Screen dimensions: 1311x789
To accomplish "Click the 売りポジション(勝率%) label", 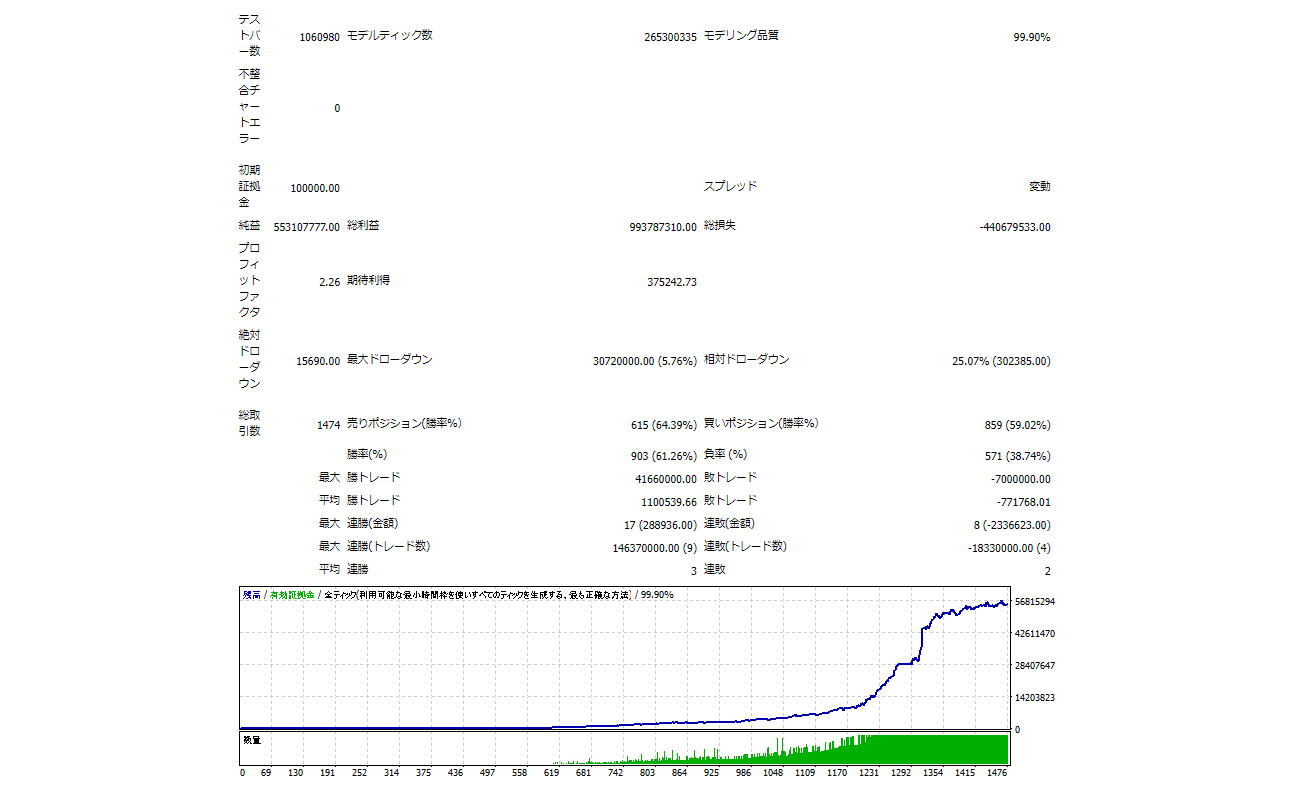I will pyautogui.click(x=403, y=423).
